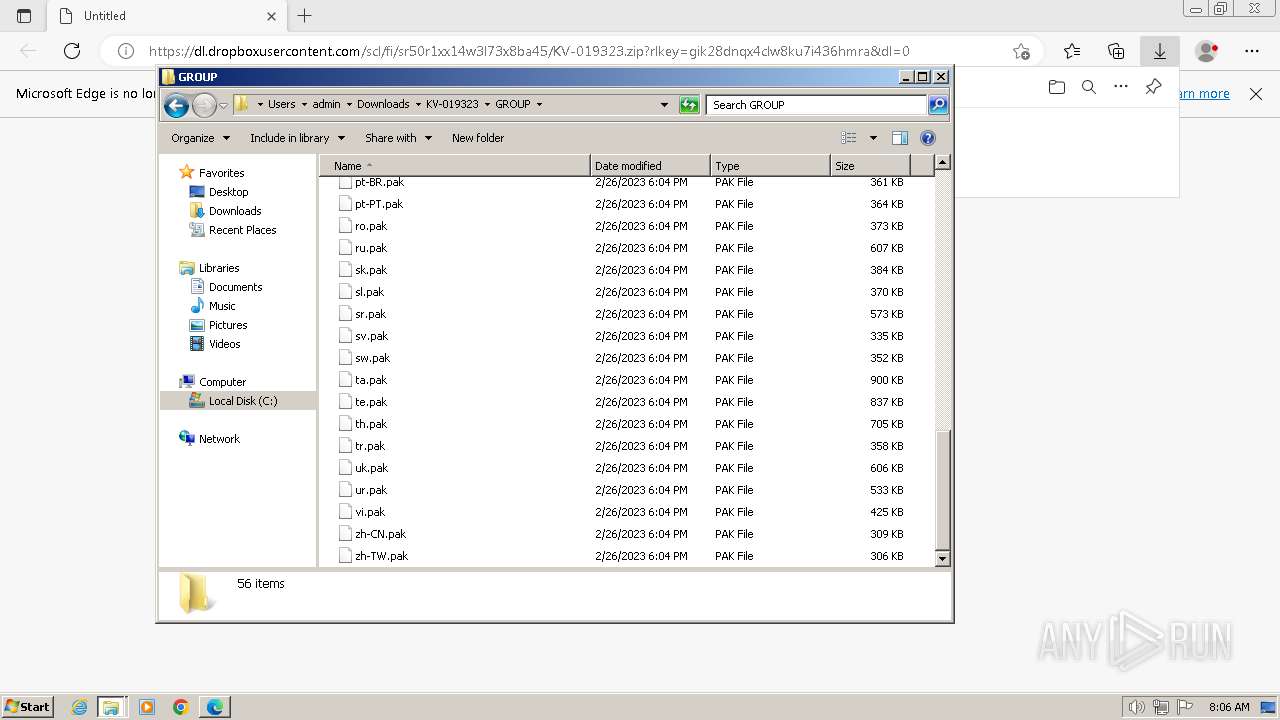Open the recent locations dropdown arrow
Viewport: 1280px width, 720px height.
[224, 105]
